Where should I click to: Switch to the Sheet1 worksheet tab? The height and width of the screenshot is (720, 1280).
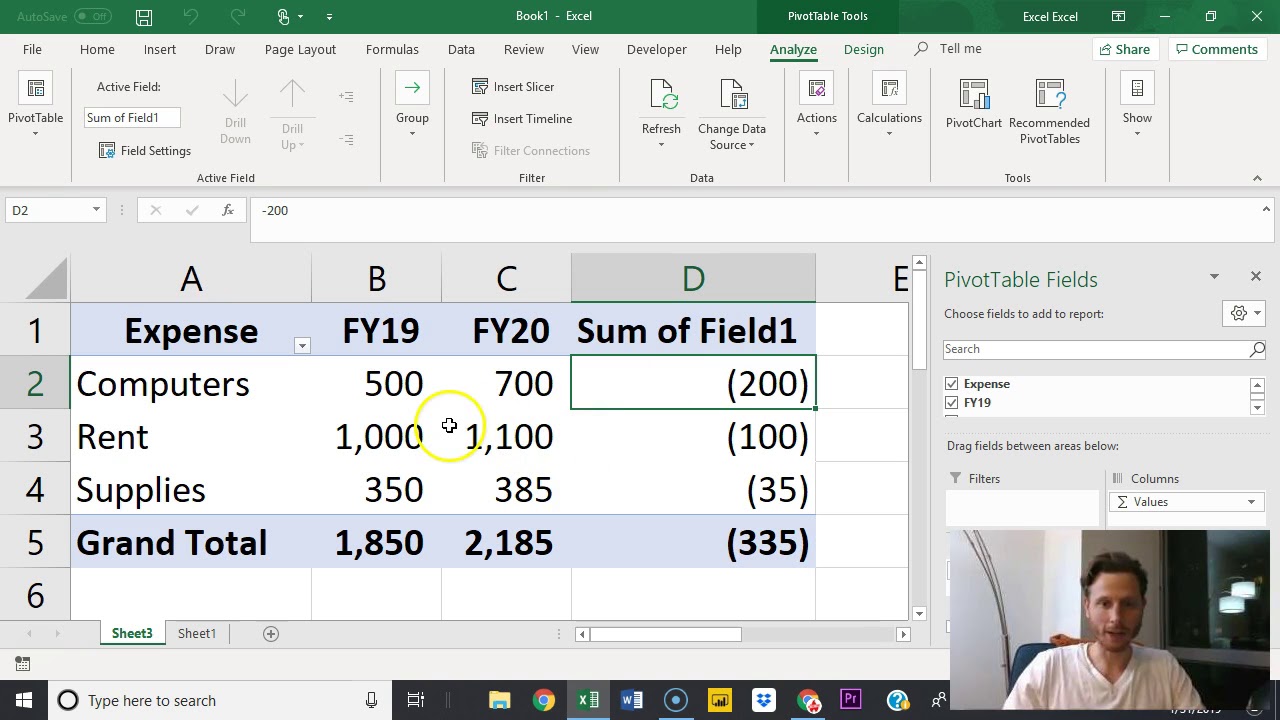197,634
